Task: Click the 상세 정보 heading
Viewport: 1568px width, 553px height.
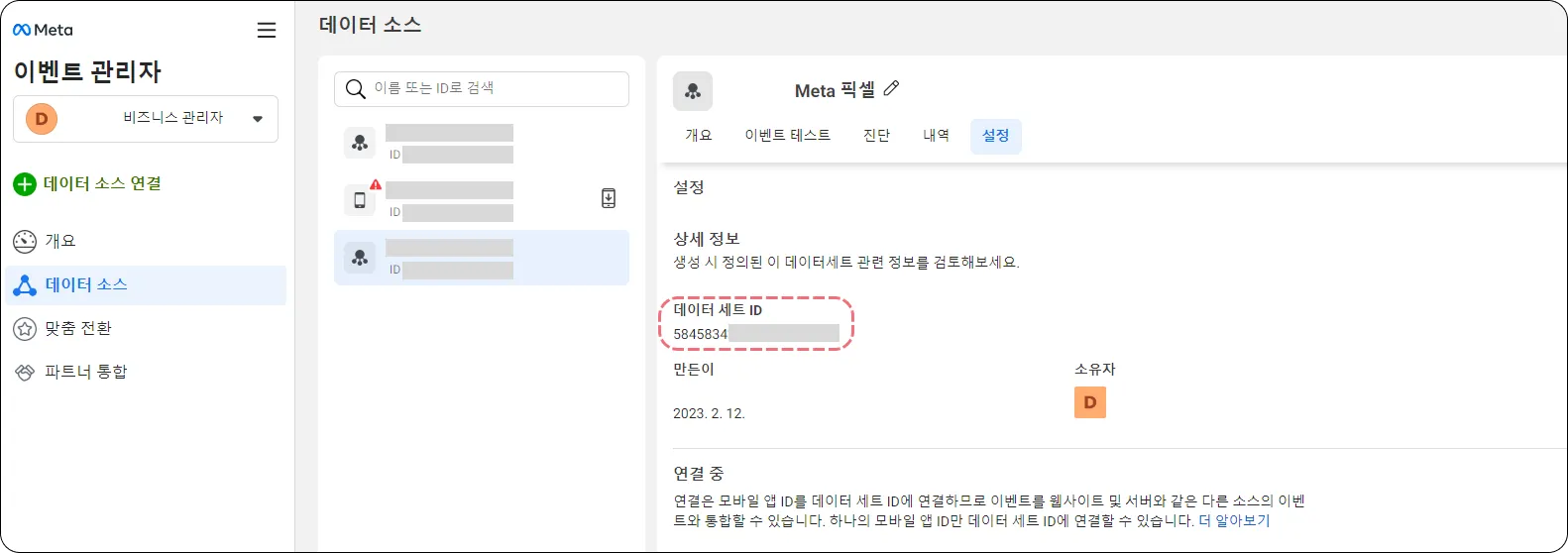Action: [707, 239]
